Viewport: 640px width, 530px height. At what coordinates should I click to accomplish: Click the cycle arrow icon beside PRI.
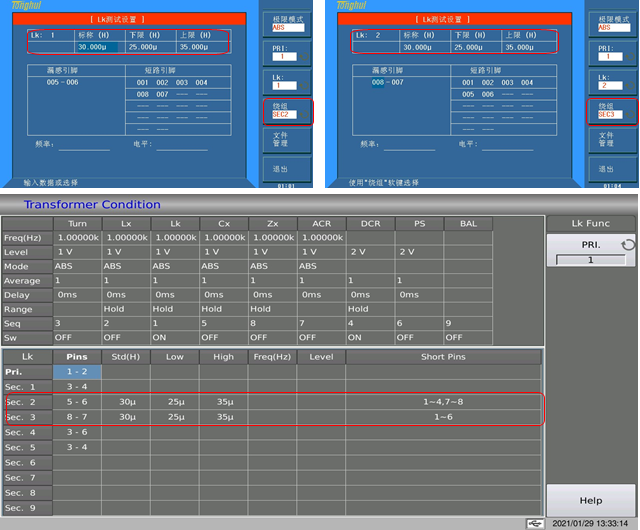(627, 244)
